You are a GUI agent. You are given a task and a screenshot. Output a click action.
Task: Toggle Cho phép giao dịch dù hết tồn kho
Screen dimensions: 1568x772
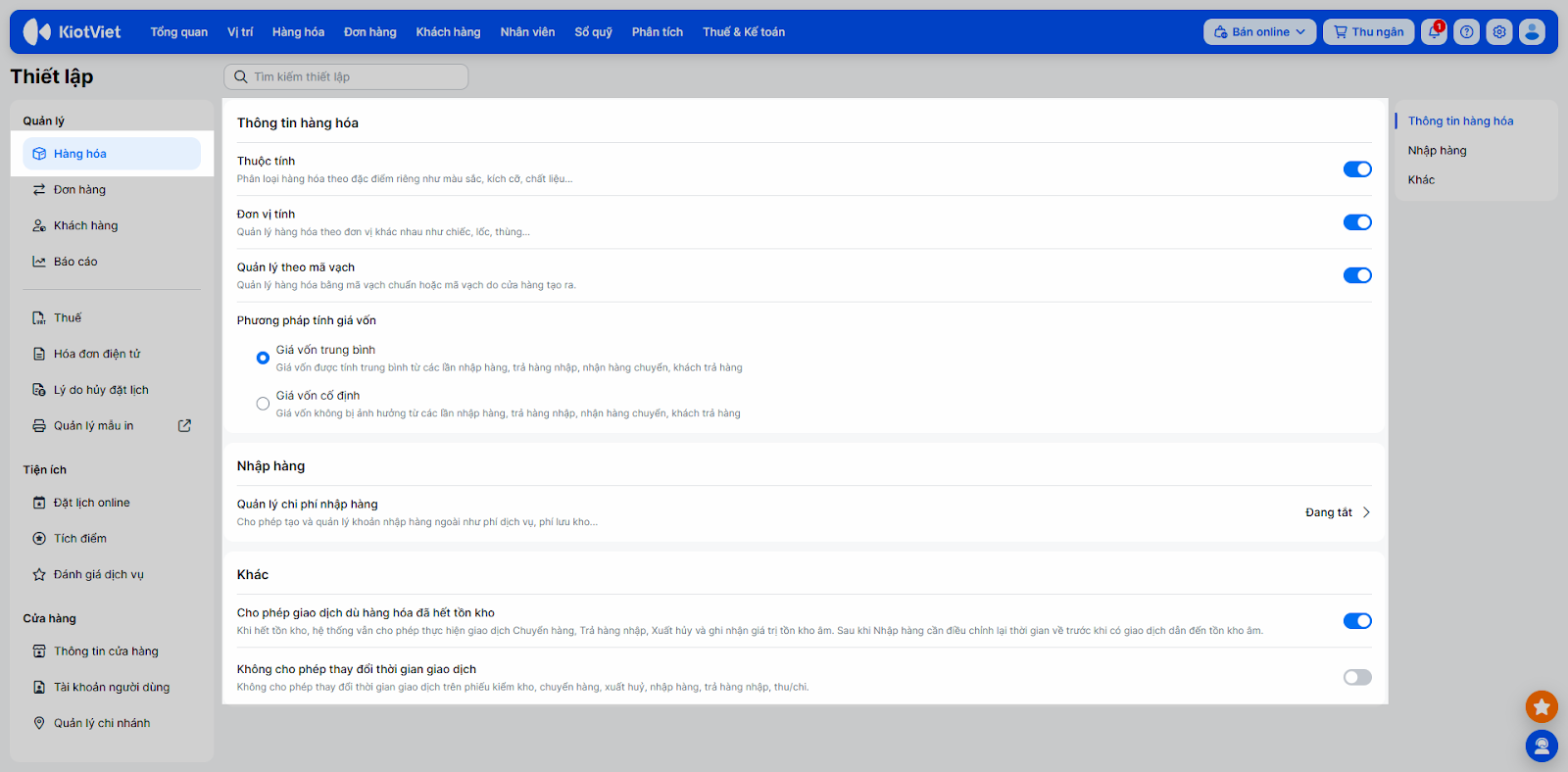click(x=1357, y=621)
